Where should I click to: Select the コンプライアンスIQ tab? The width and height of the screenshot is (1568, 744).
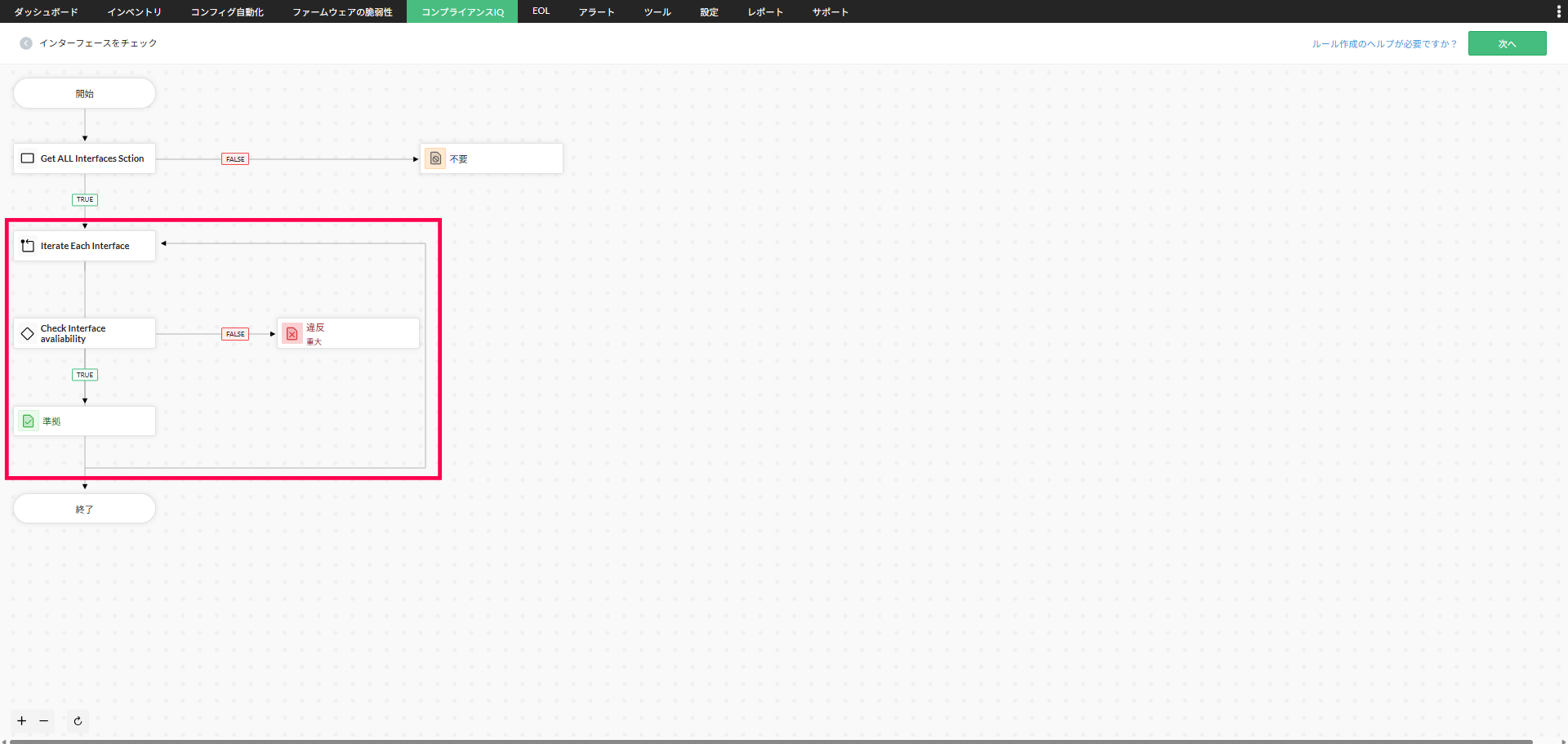point(462,11)
